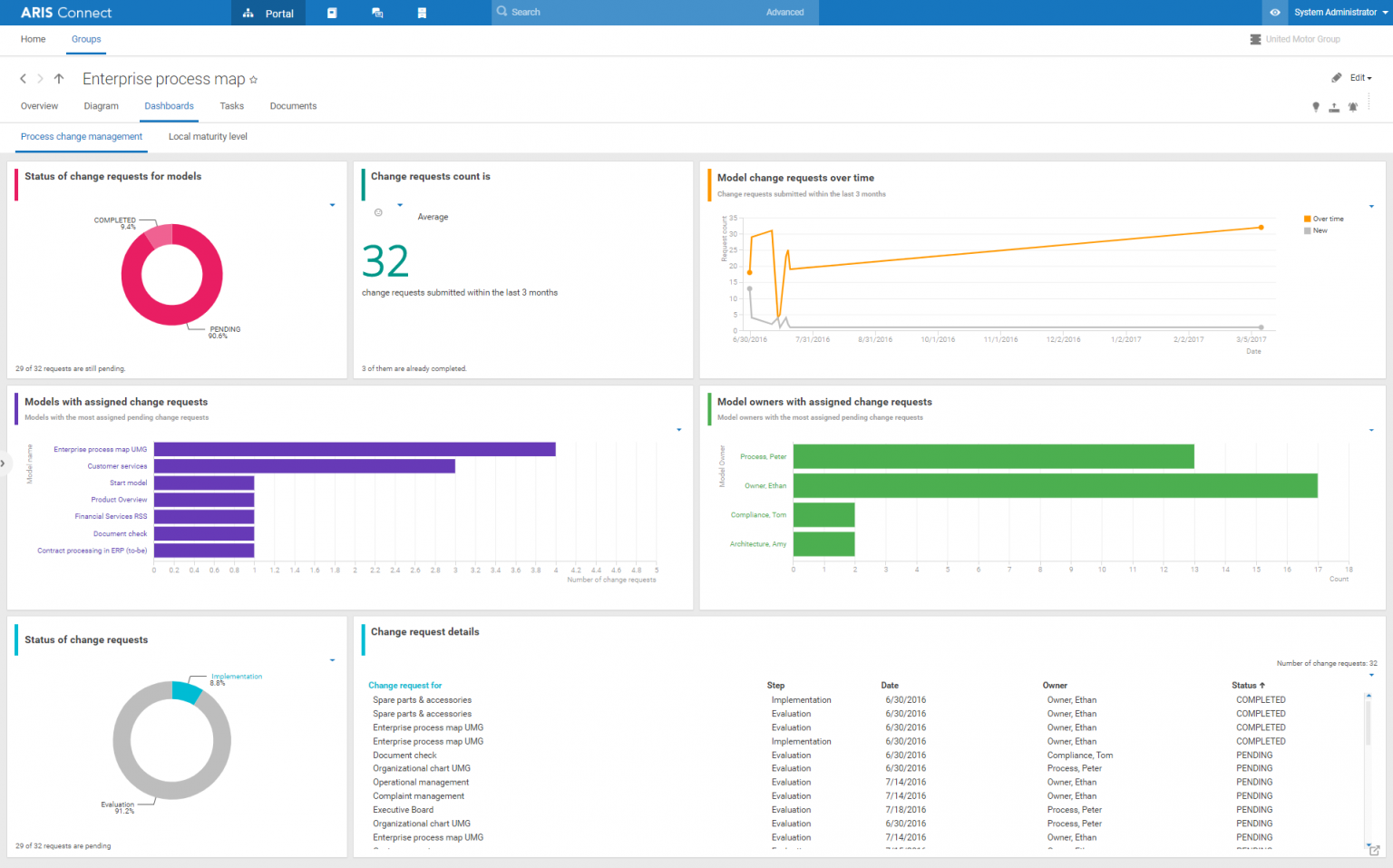This screenshot has width=1393, height=868.
Task: Open the System Administrator dropdown
Action: [x=1339, y=13]
